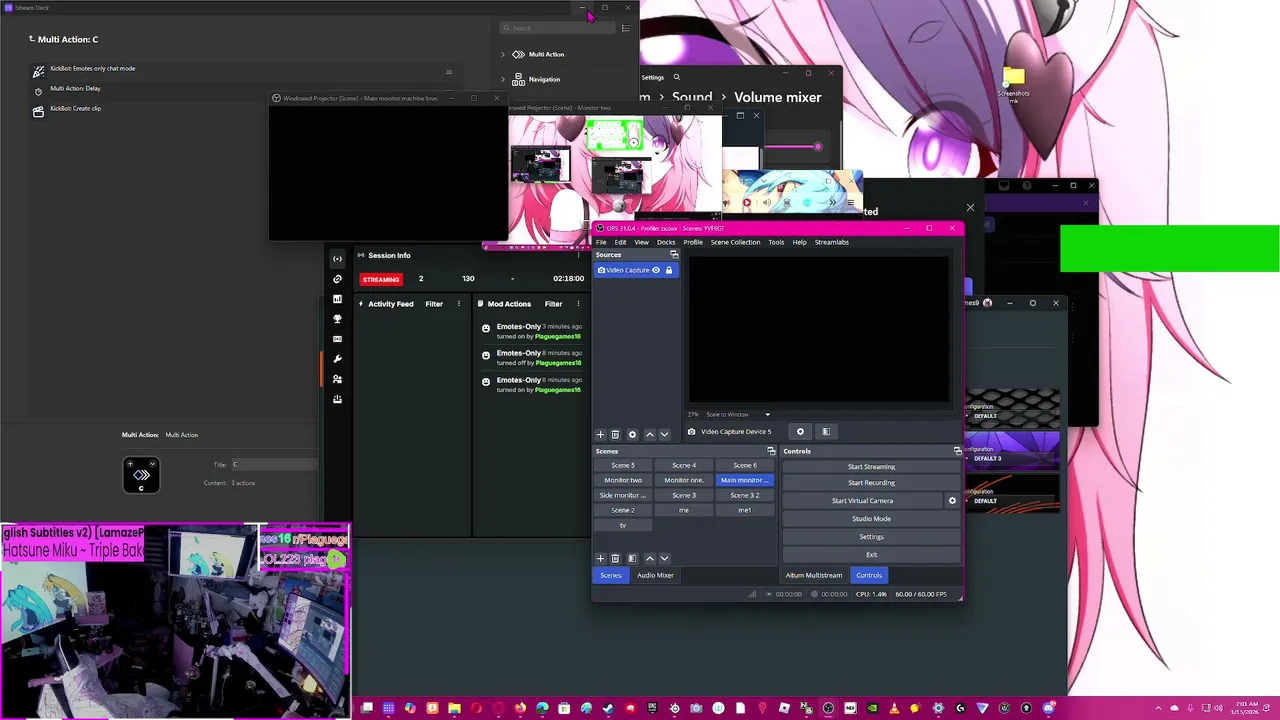Click Start Streaming in OBS Controls
The width and height of the screenshot is (1280, 720).
(871, 466)
